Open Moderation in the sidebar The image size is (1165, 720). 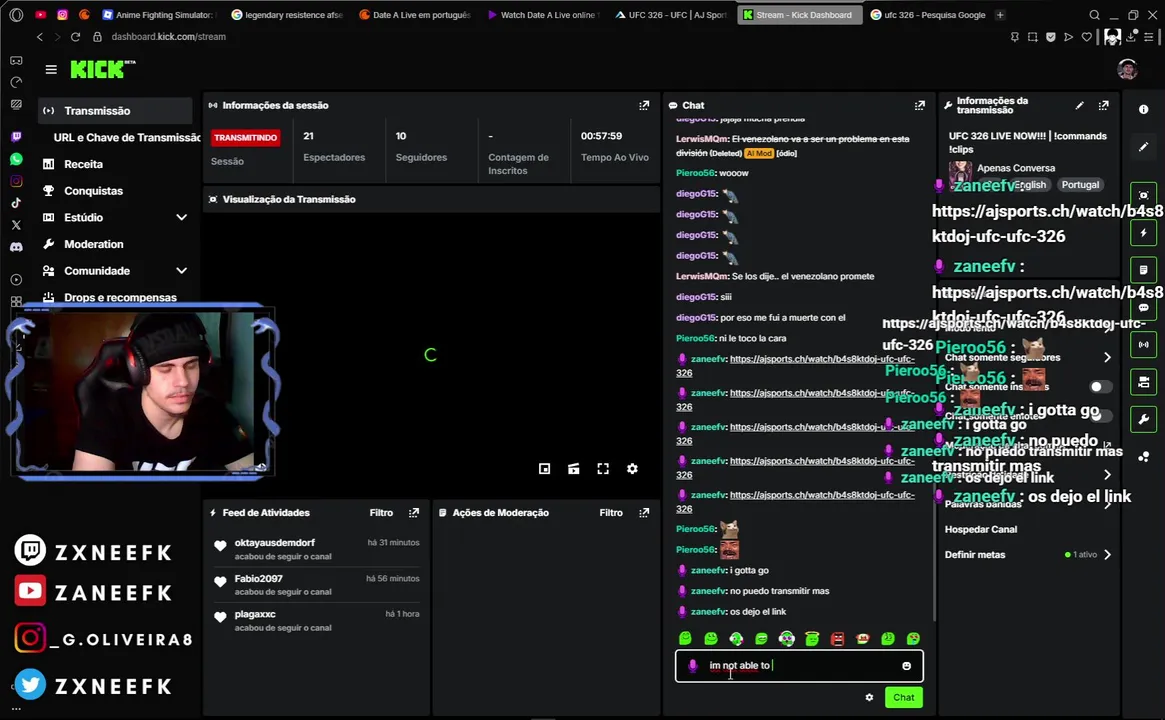[x=94, y=244]
